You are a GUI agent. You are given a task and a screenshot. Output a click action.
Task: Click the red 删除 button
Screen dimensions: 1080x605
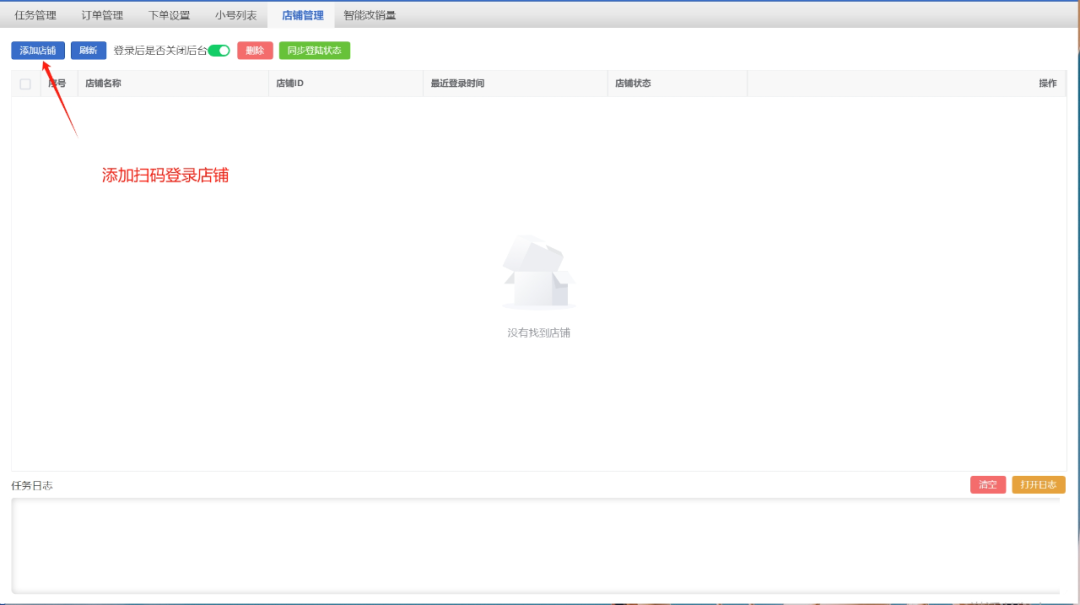coord(255,50)
